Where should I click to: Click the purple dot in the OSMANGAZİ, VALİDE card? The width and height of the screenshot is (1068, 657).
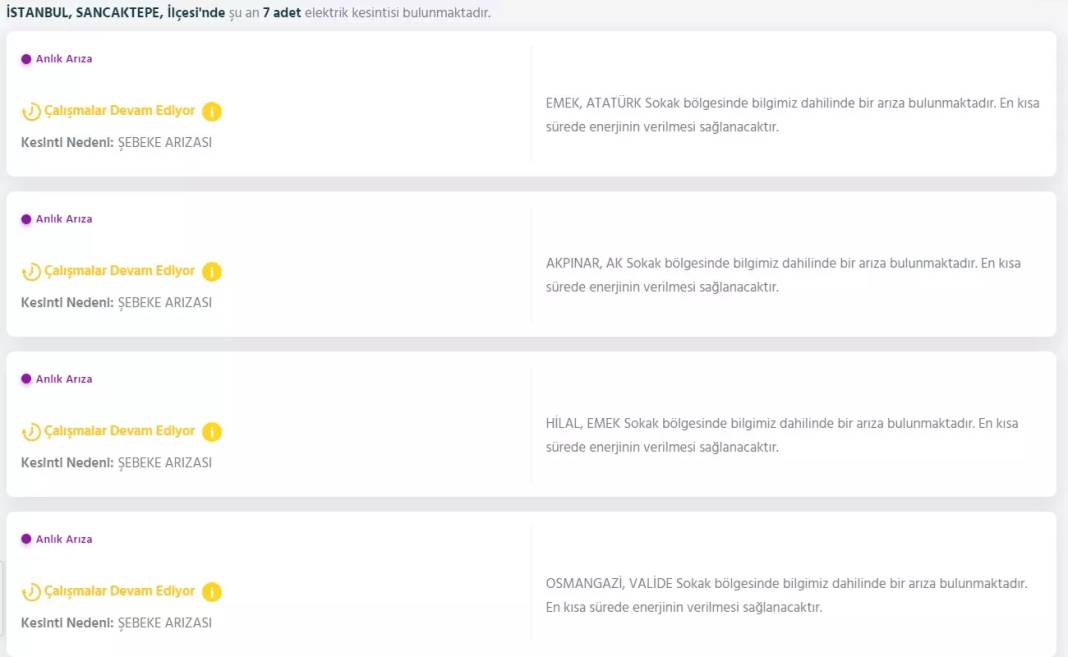[26, 539]
